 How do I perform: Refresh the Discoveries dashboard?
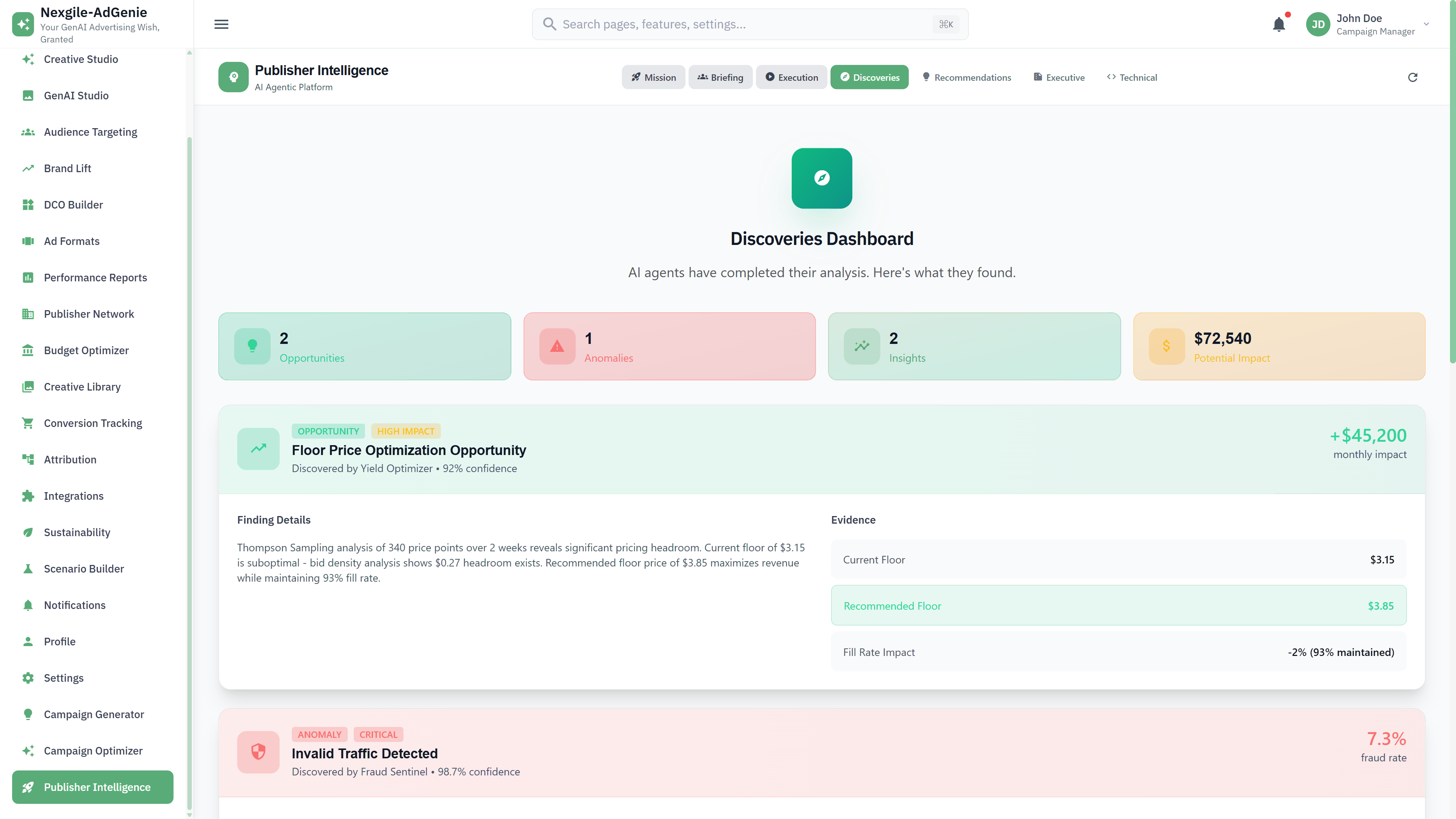coord(1412,77)
